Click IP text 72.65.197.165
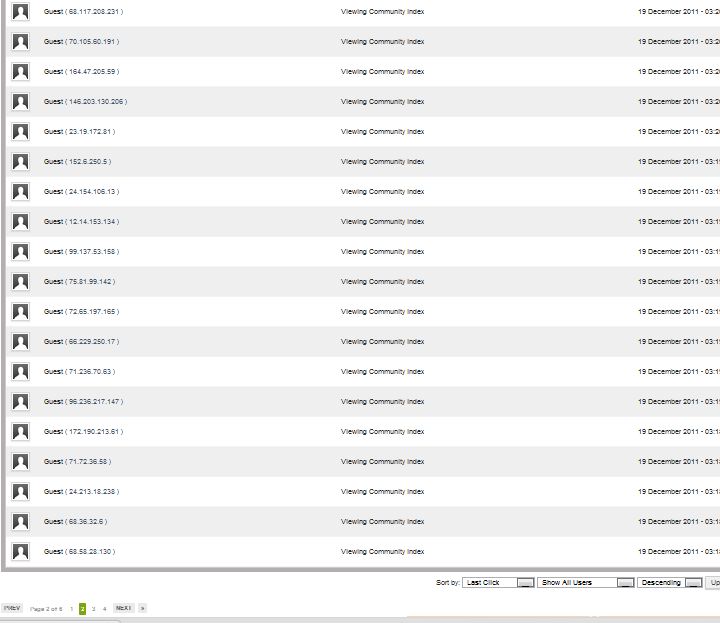The image size is (720, 623). pos(92,312)
